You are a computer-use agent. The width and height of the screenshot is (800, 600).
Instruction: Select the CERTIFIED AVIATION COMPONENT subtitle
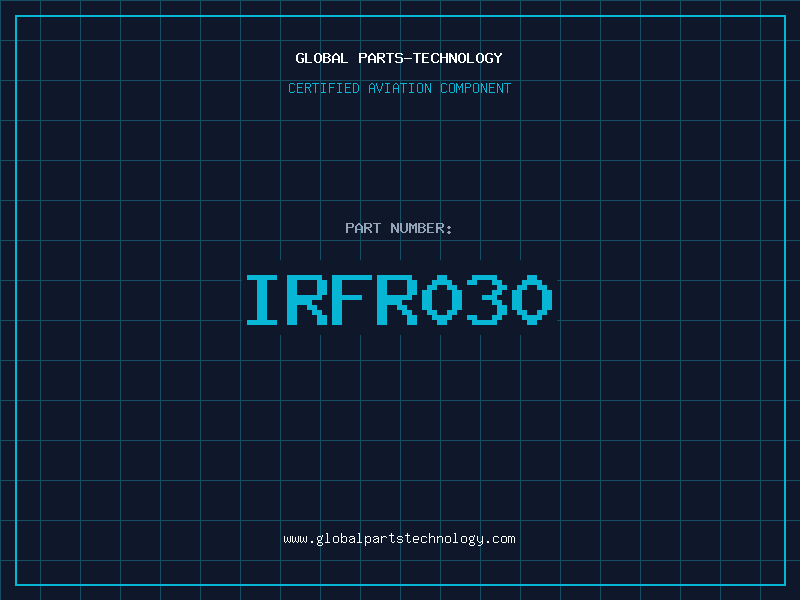tap(399, 88)
